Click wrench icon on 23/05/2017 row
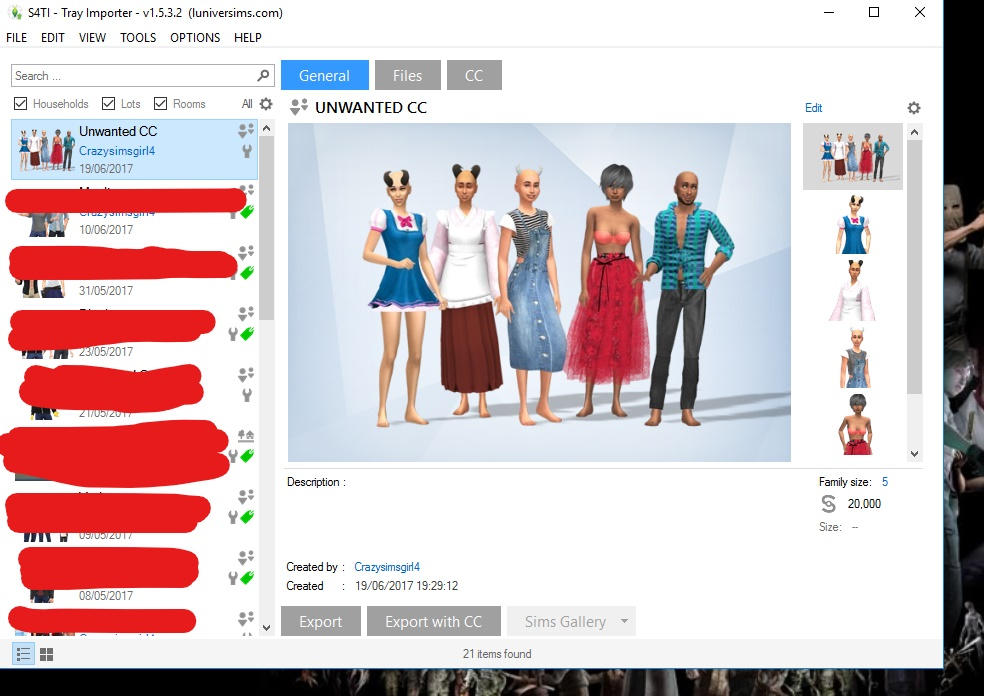The width and height of the screenshot is (984, 696). click(x=233, y=334)
